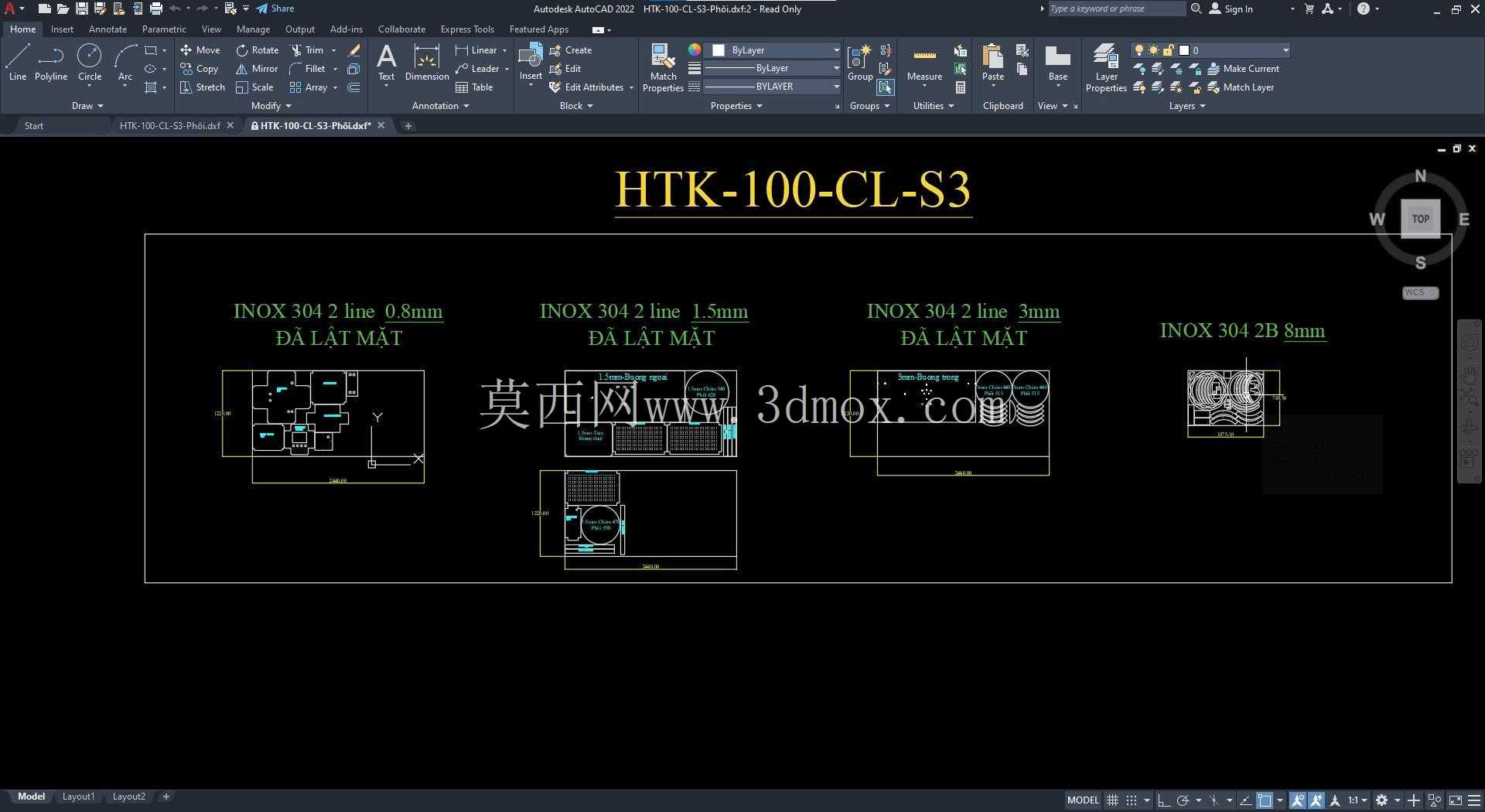1485x812 pixels.
Task: Click the Text annotation tool
Action: 386,63
